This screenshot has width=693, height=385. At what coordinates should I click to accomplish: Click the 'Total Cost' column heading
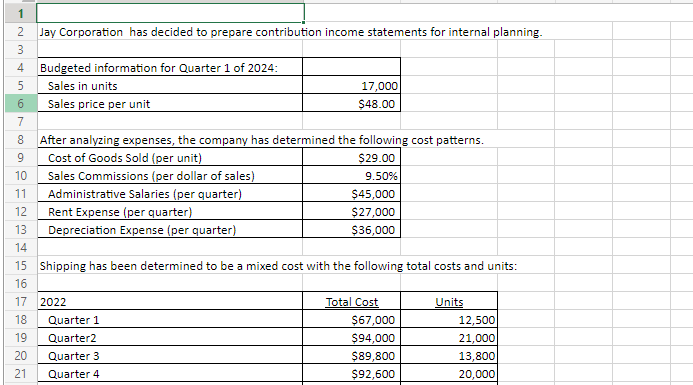point(351,301)
